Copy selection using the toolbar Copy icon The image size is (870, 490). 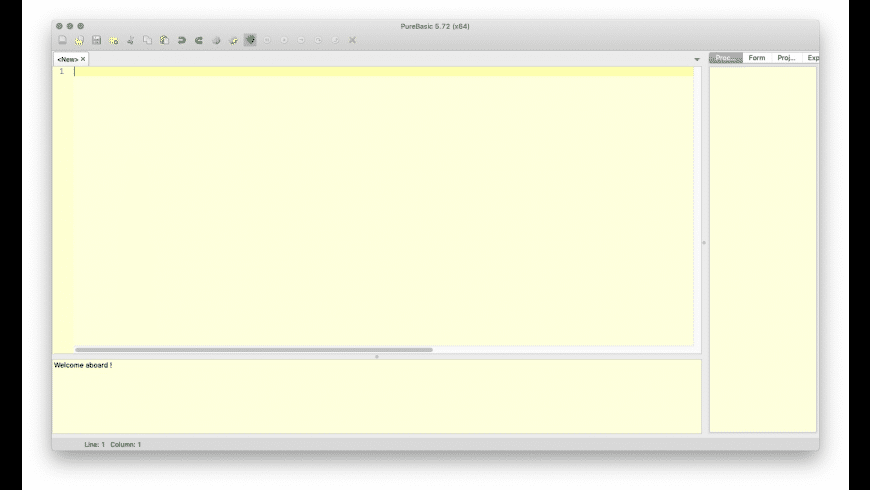[148, 40]
